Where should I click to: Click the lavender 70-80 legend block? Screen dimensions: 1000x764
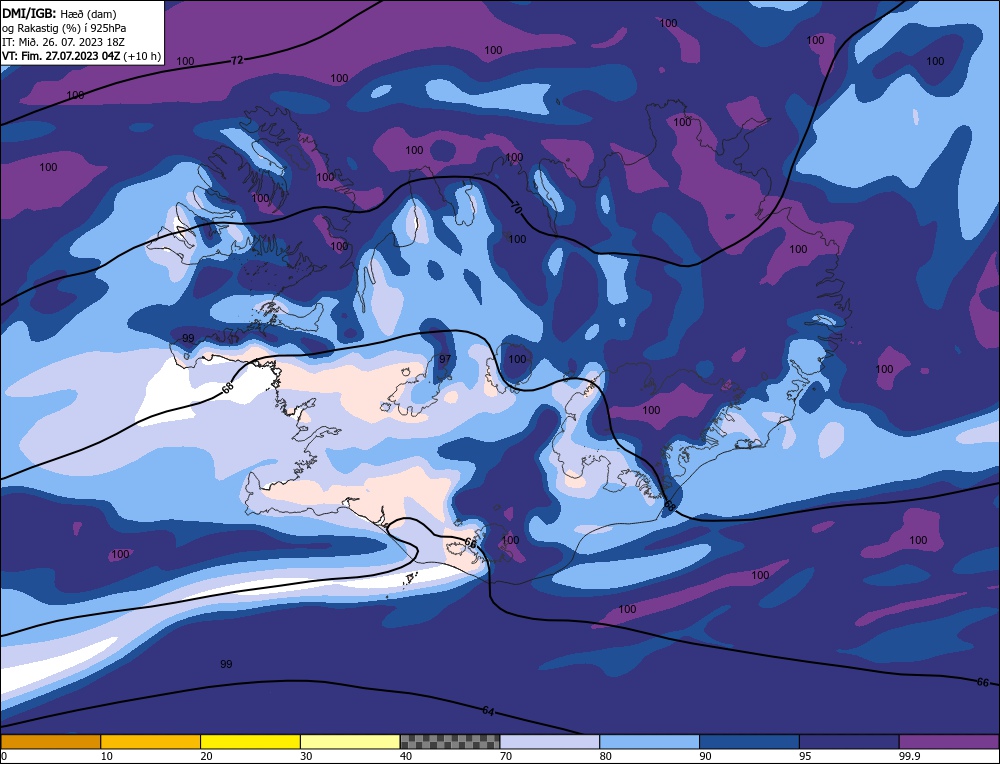(x=550, y=742)
